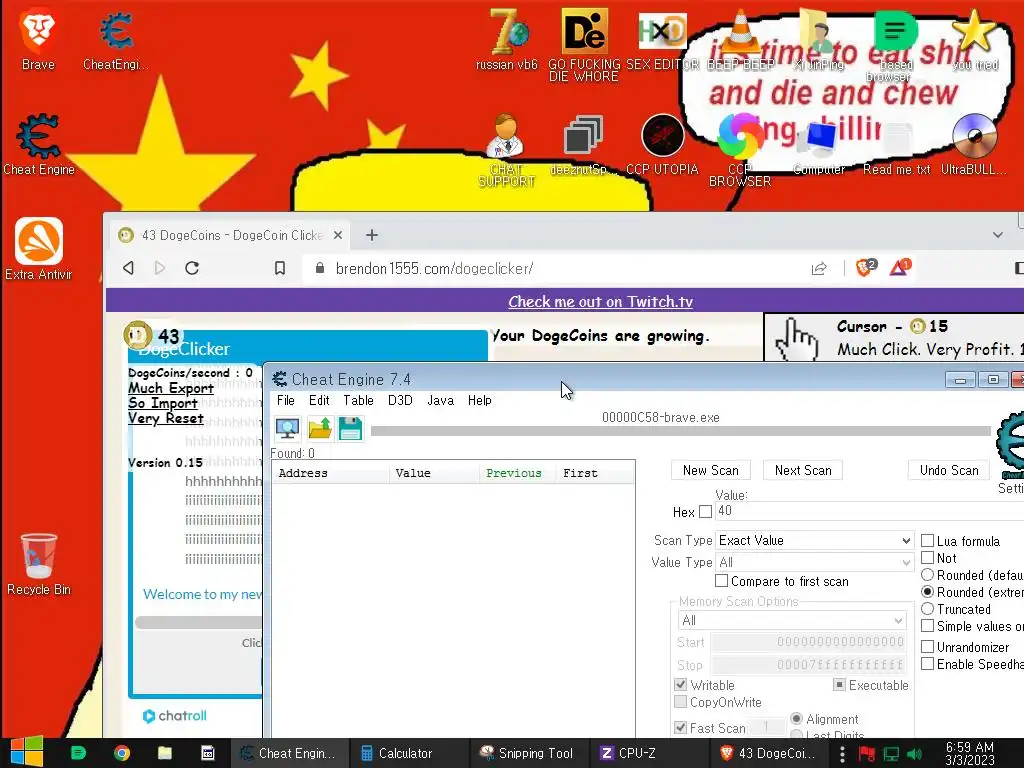Open the Computer desktop icon
Screen dimensions: 1024x768
(x=819, y=144)
